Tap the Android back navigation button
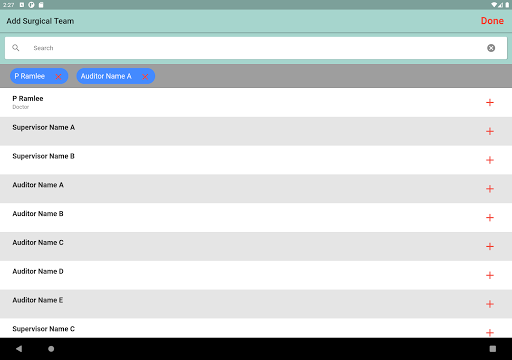 click(19, 349)
